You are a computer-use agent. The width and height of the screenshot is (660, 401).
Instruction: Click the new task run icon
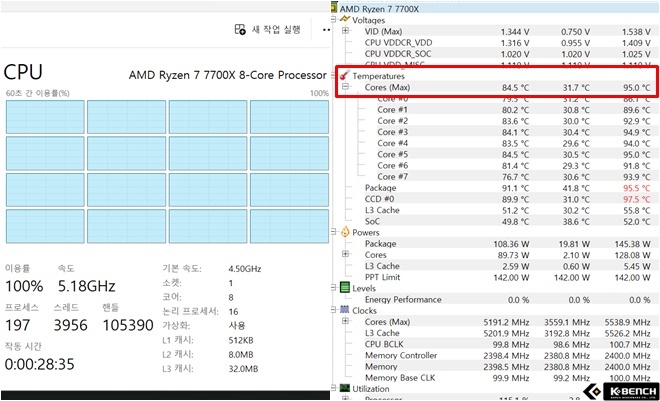(x=240, y=30)
